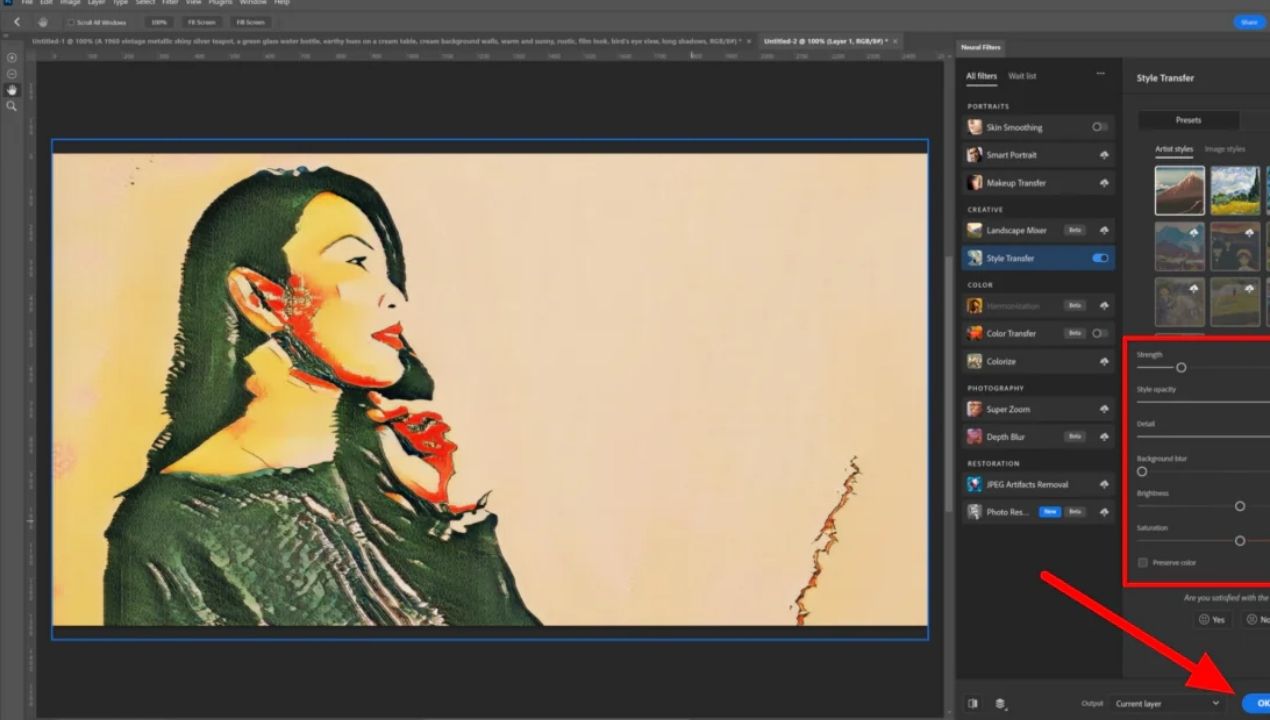Open the three-dot more options menu
Viewport: 1270px width, 720px height.
[1101, 74]
